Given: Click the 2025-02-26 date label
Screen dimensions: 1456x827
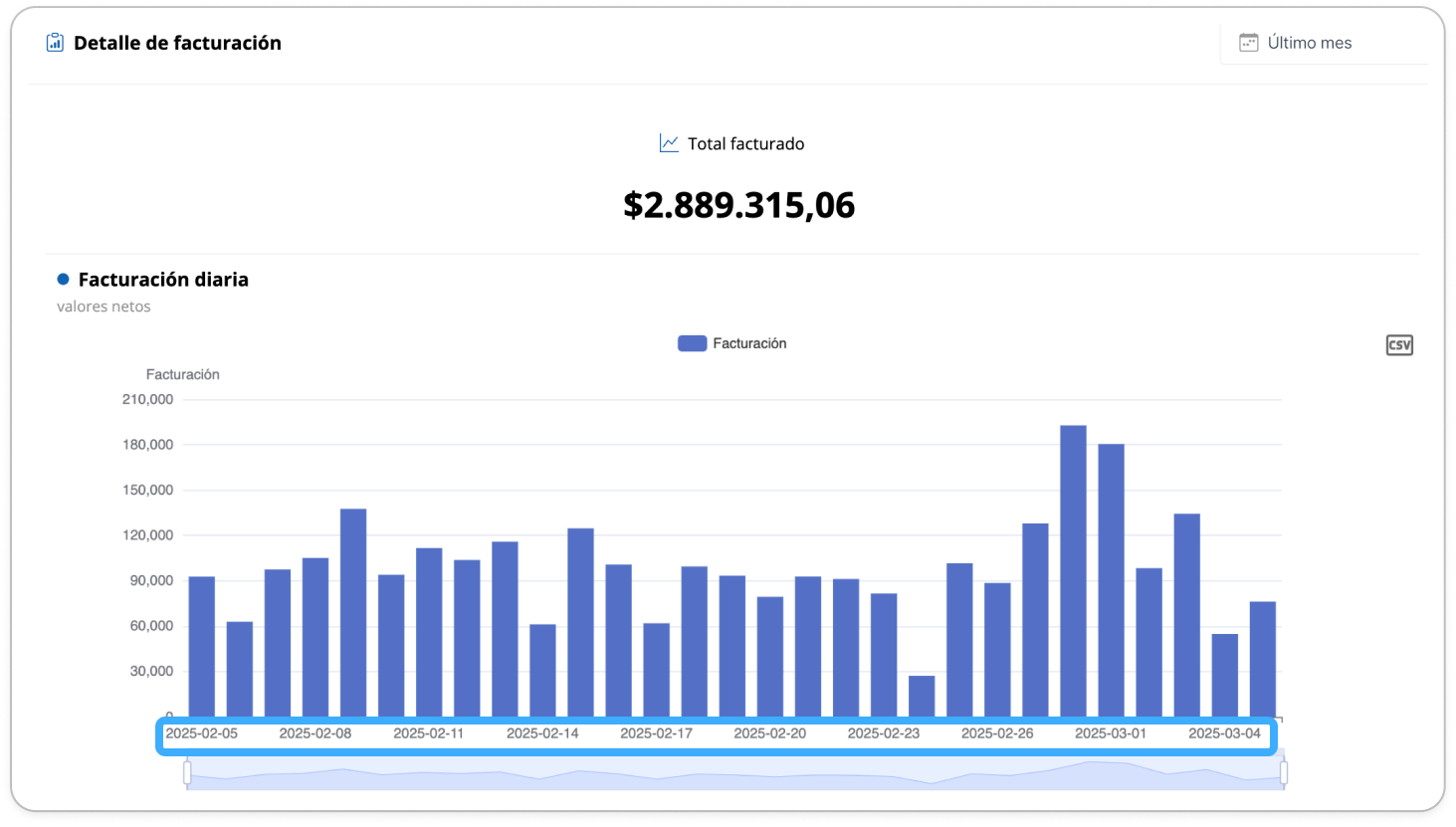Looking at the screenshot, I should (x=997, y=733).
